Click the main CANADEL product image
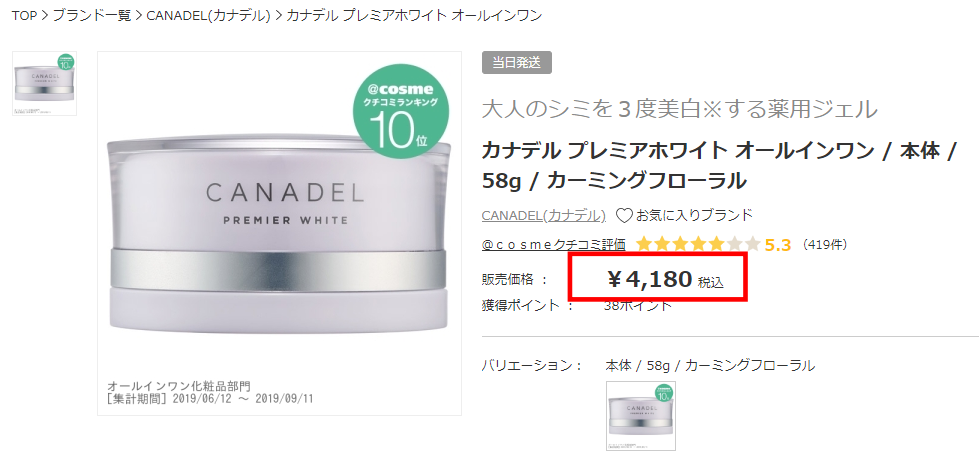The height and width of the screenshot is (463, 979). 279,233
